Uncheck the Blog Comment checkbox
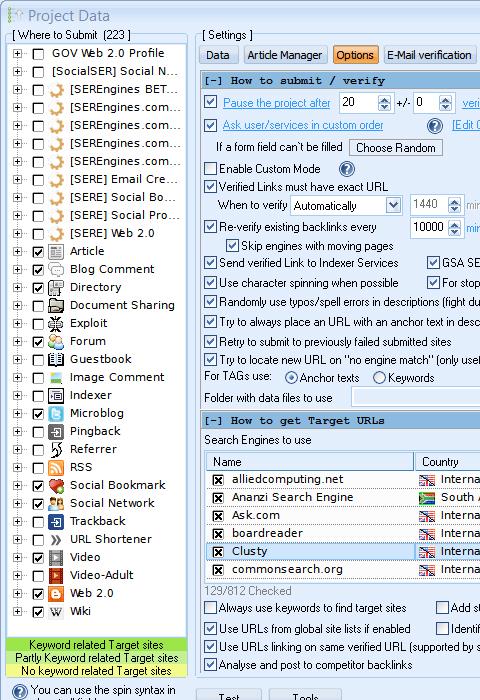Screen dimensions: 480x700 click(38, 270)
